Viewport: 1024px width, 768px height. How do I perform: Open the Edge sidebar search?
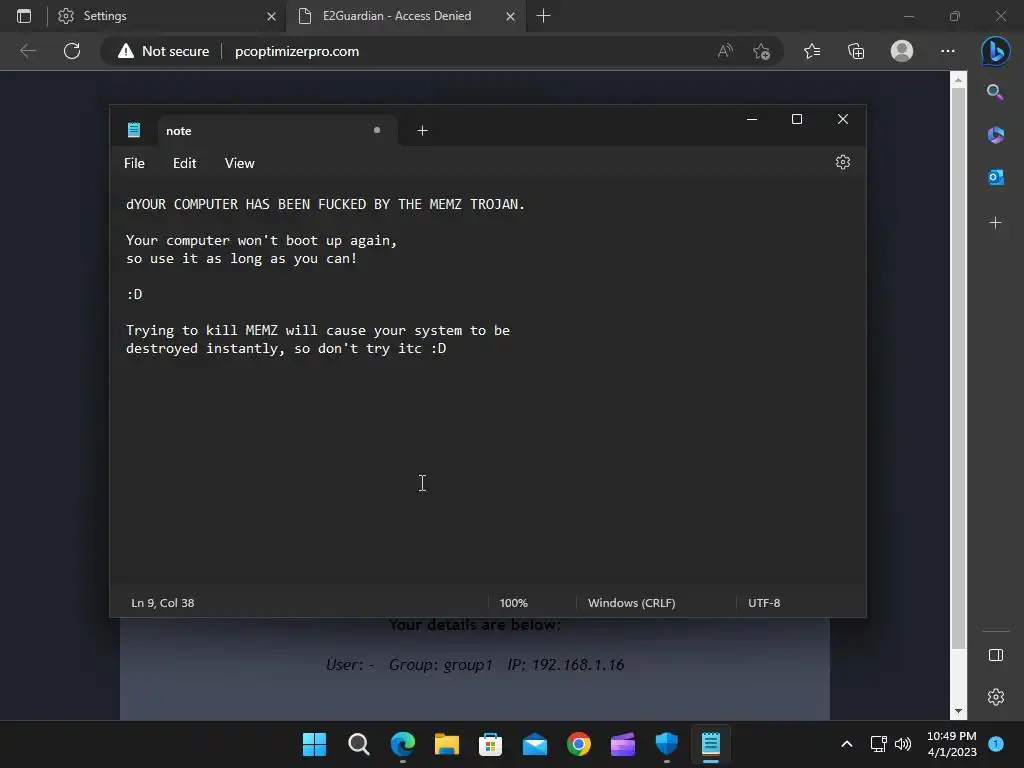point(995,92)
